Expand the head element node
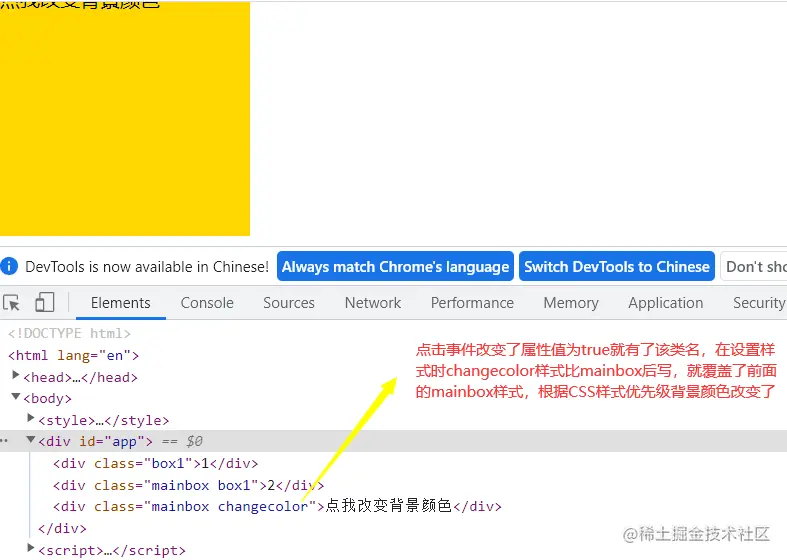787x560 pixels. 16,375
